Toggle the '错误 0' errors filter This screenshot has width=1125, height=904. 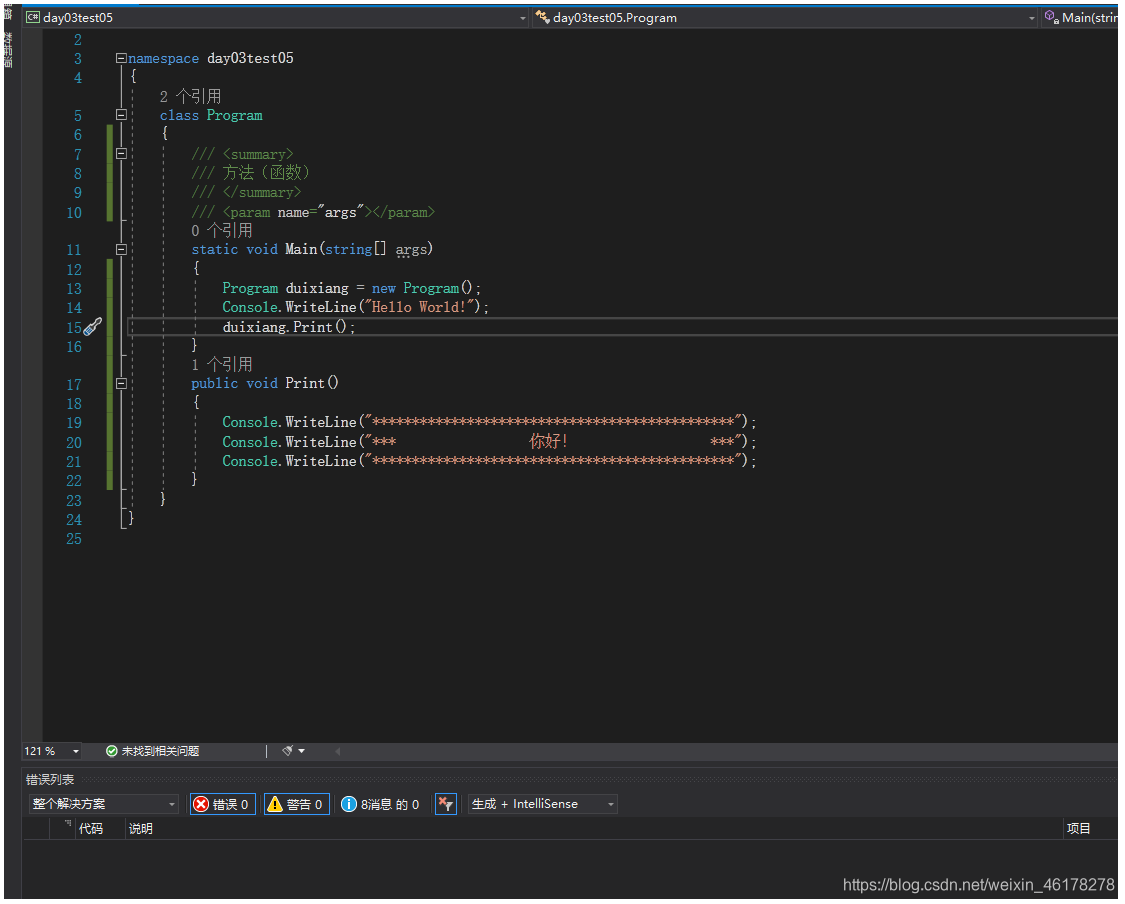pos(222,806)
